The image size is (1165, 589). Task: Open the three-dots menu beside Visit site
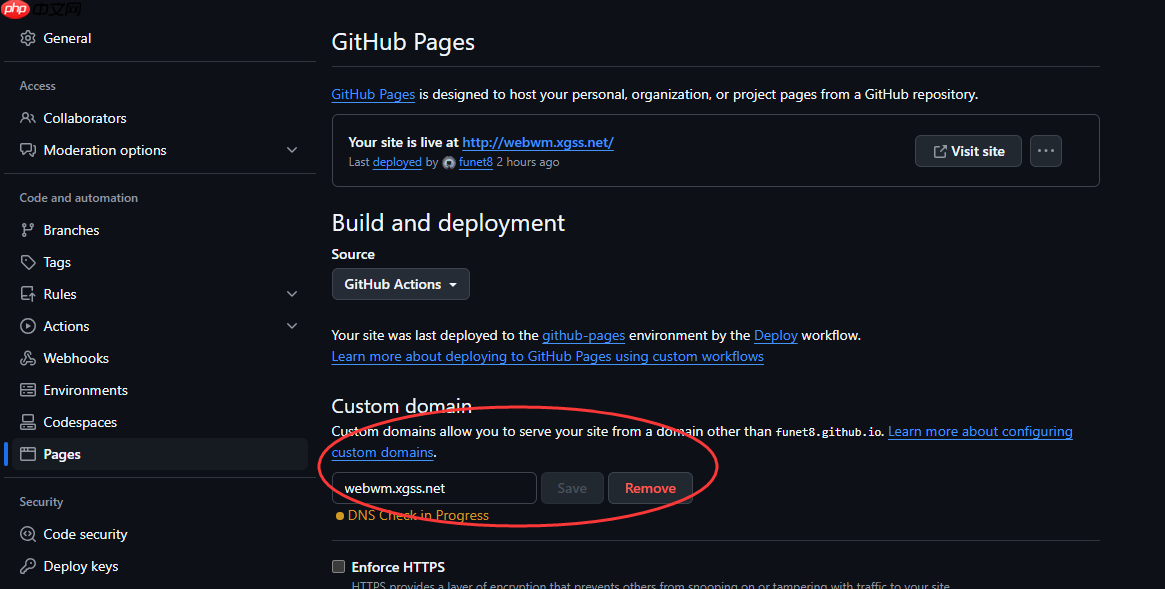(1045, 152)
